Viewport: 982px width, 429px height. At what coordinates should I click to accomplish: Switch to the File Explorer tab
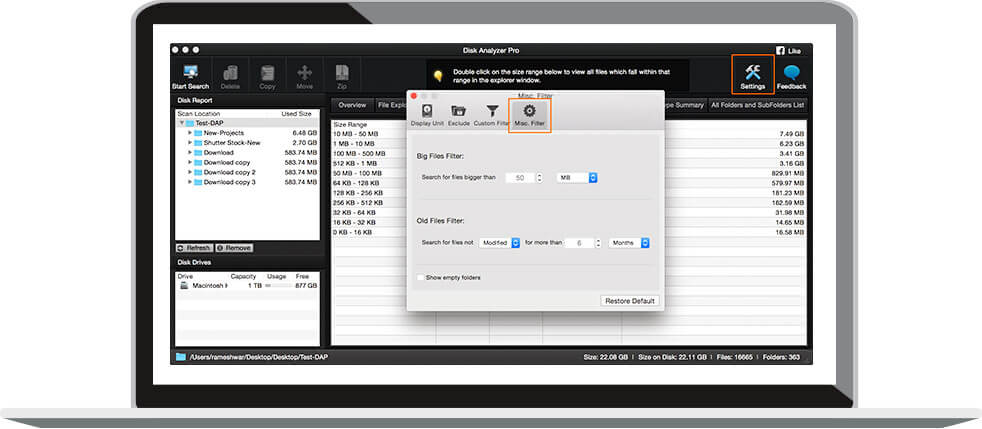click(x=391, y=105)
